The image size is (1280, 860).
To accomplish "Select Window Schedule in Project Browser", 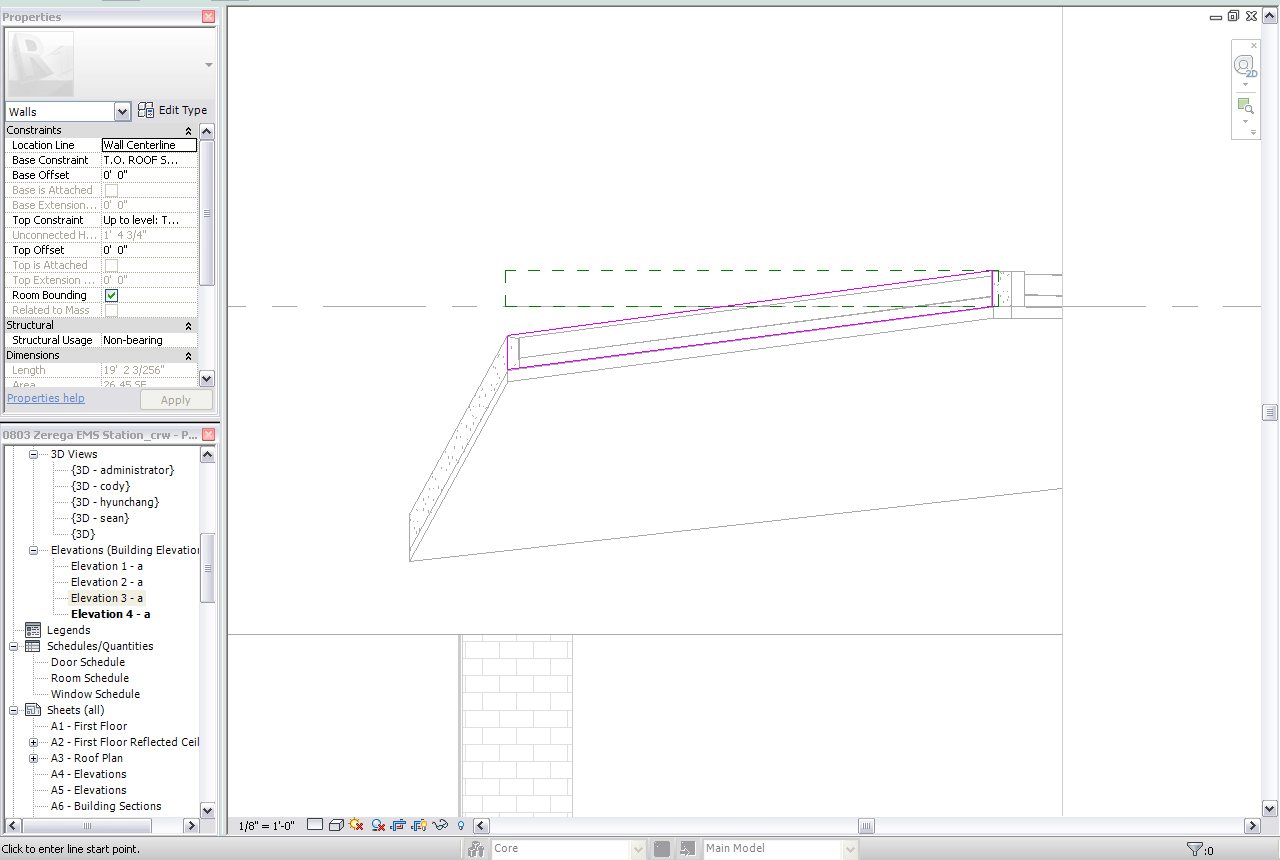I will pos(95,694).
